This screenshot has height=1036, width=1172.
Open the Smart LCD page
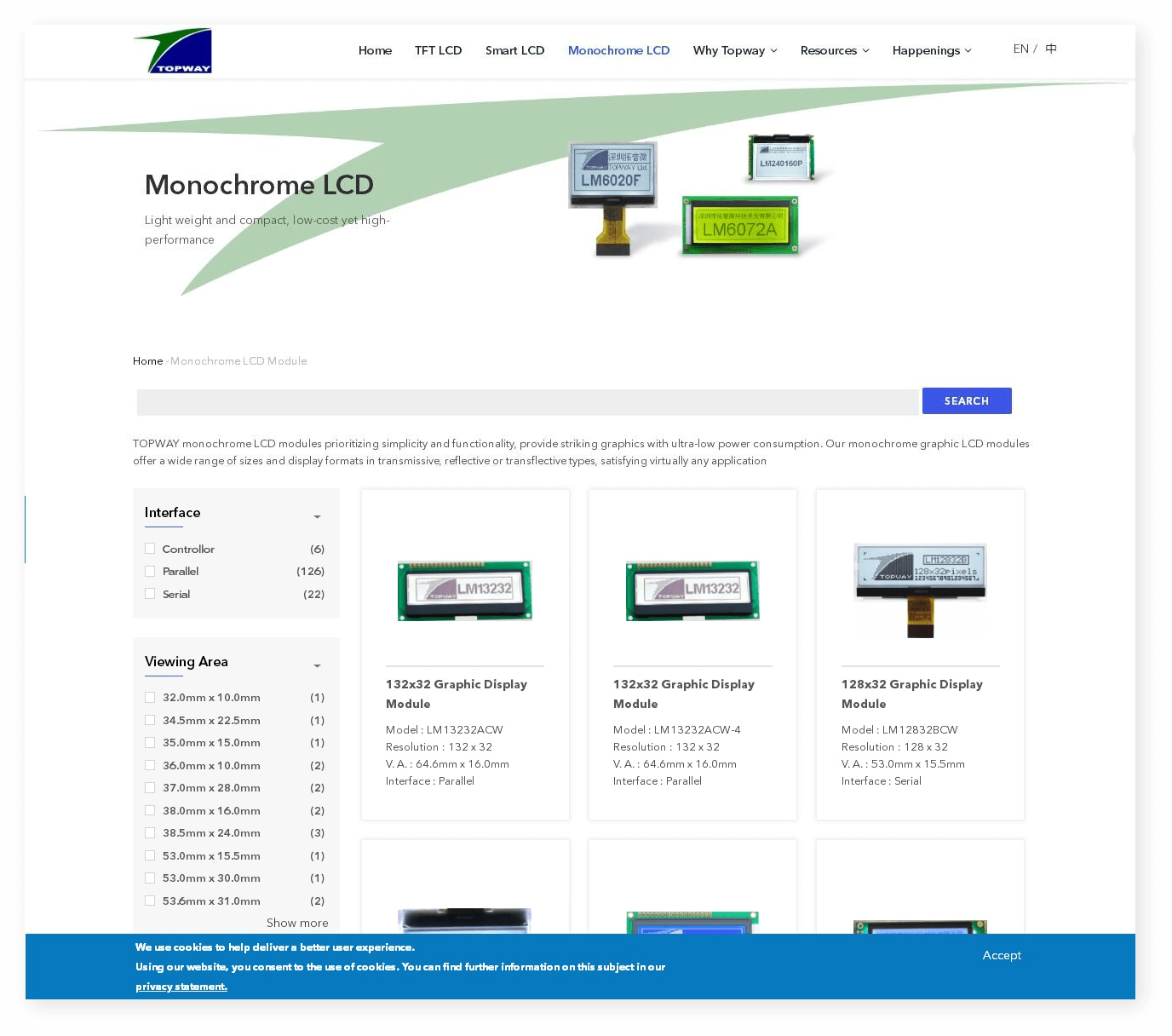point(514,50)
